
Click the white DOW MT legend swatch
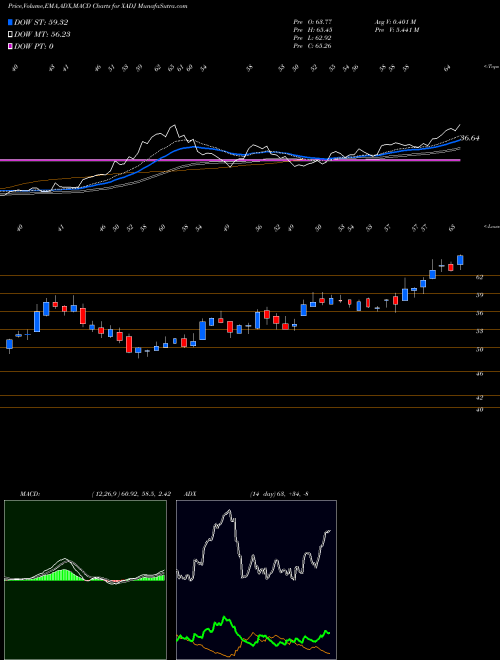click(x=11, y=35)
